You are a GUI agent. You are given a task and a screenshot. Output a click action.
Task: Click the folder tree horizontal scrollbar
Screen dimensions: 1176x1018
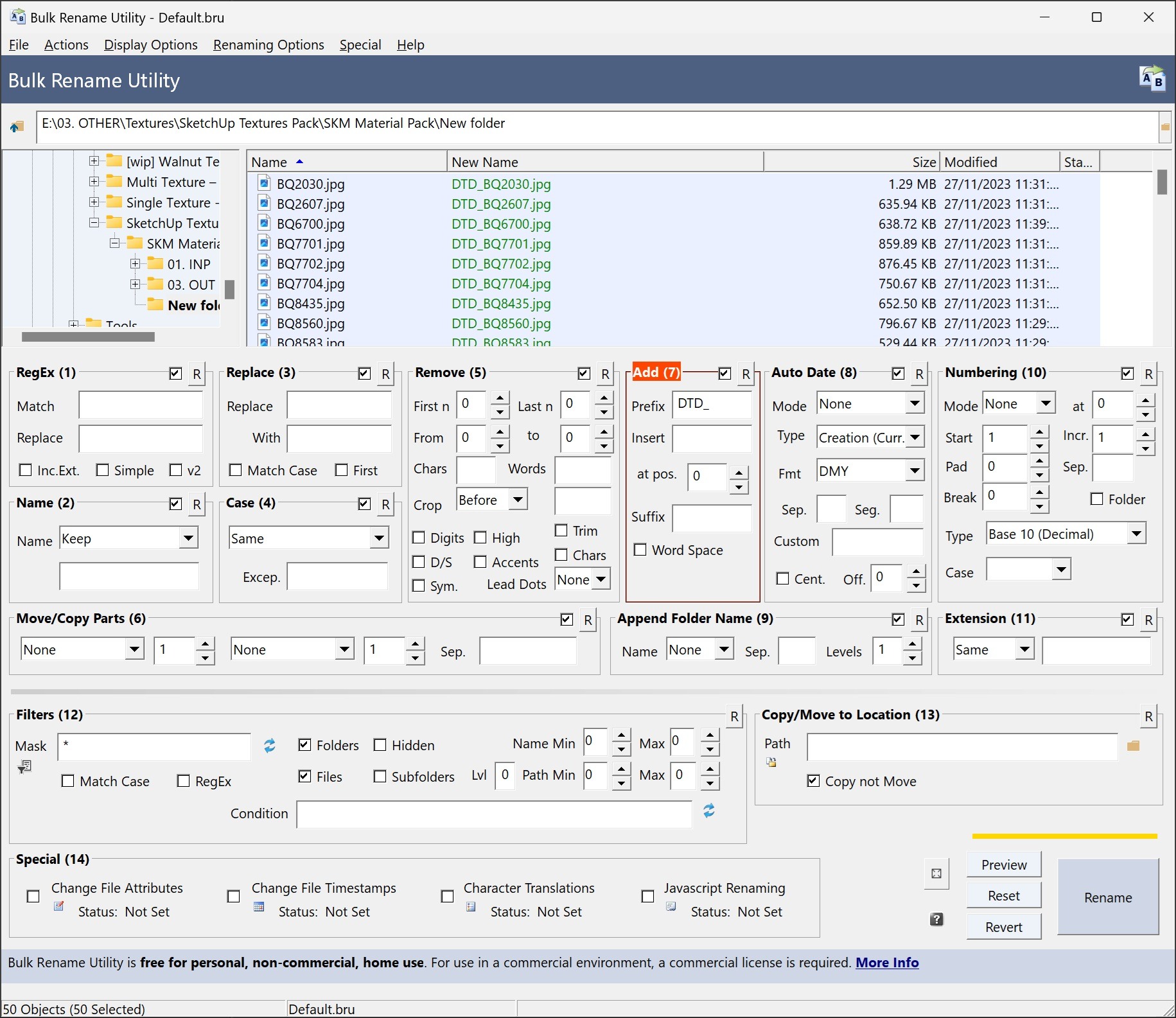(x=88, y=337)
